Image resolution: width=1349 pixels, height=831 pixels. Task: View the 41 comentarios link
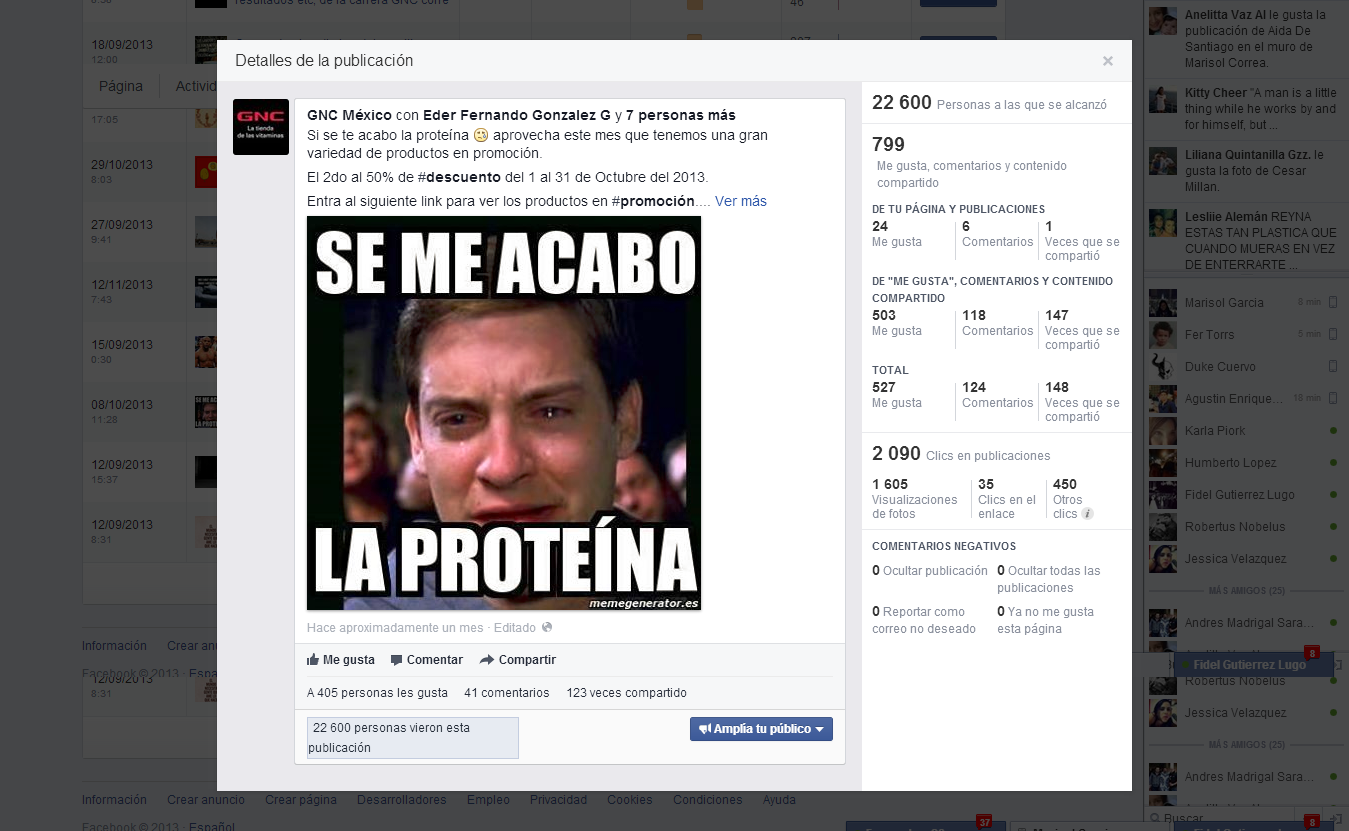(x=506, y=693)
